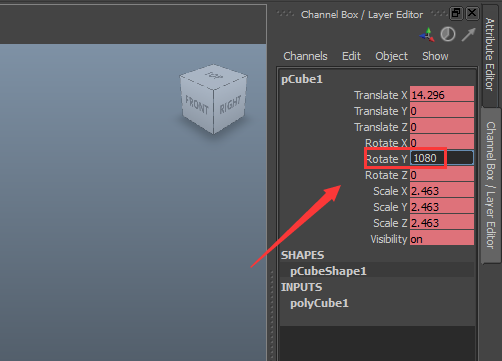Open the Channels menu
This screenshot has width=502, height=361.
click(305, 56)
